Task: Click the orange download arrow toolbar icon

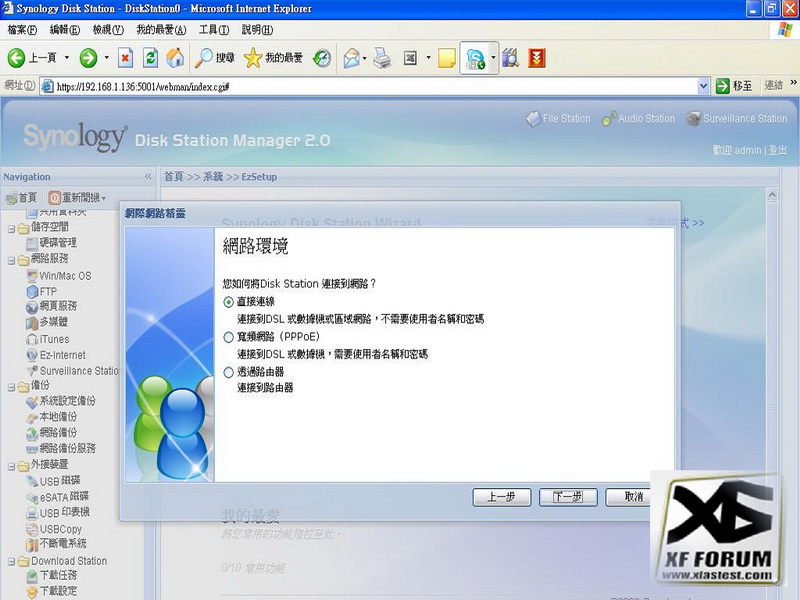Action: [537, 58]
